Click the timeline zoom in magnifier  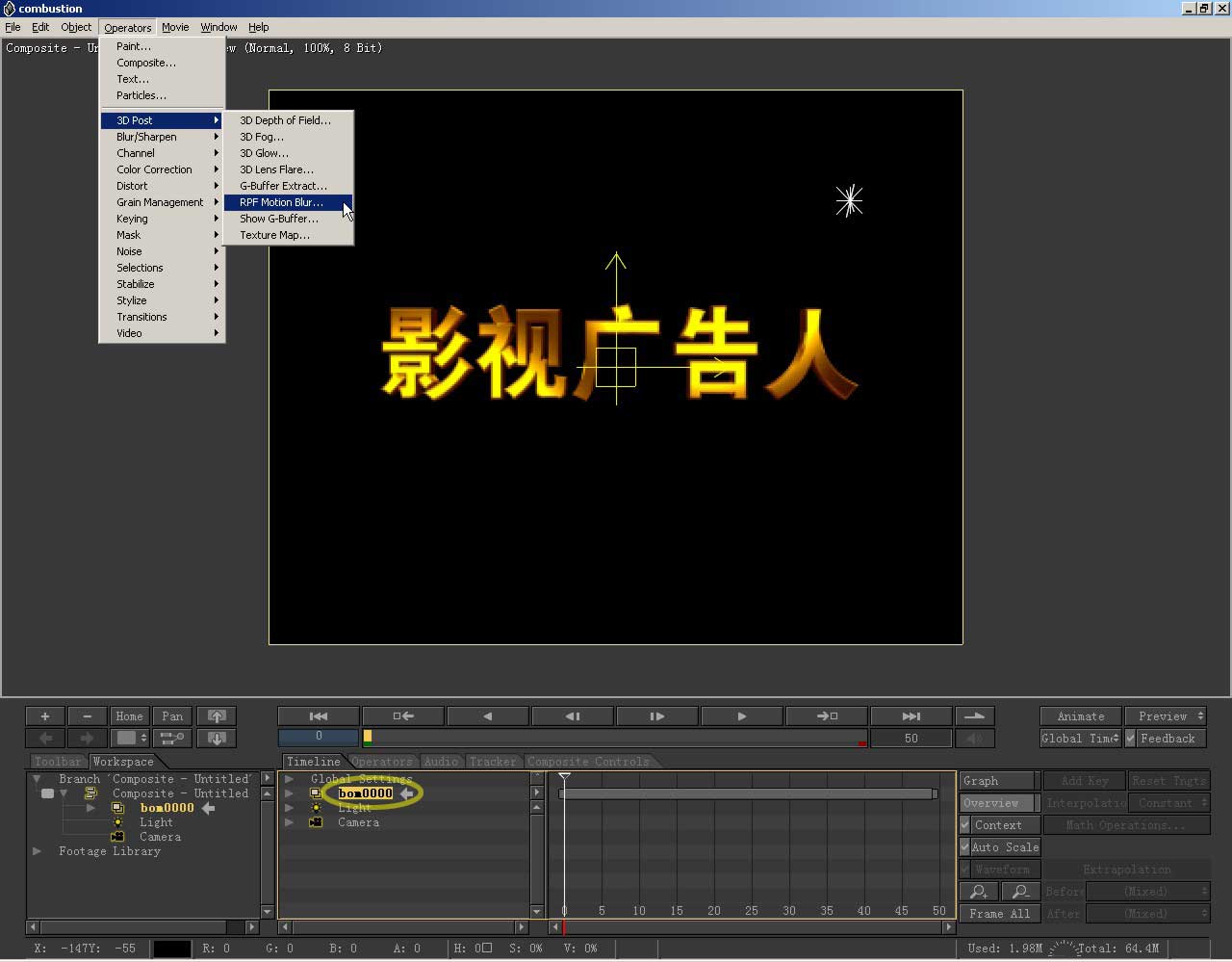(x=979, y=892)
